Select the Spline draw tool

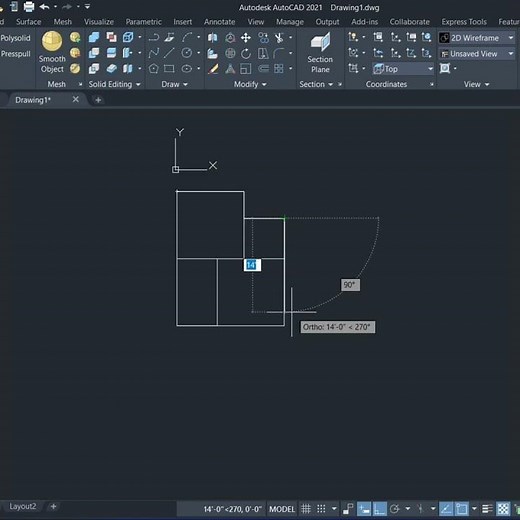click(x=154, y=53)
